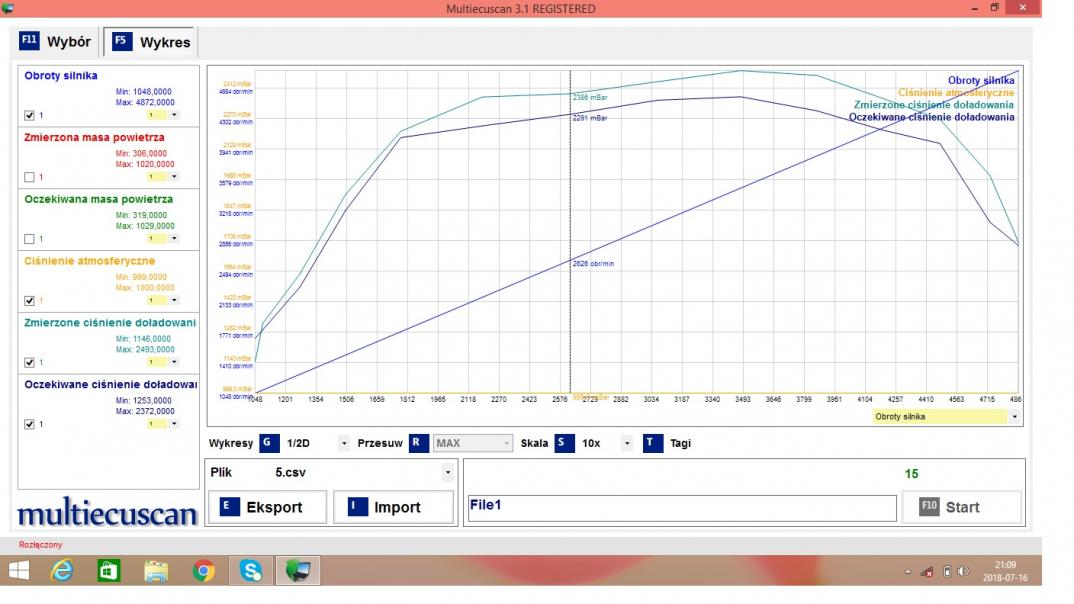
Task: Open the Windows Store taskbar icon
Action: 109,570
